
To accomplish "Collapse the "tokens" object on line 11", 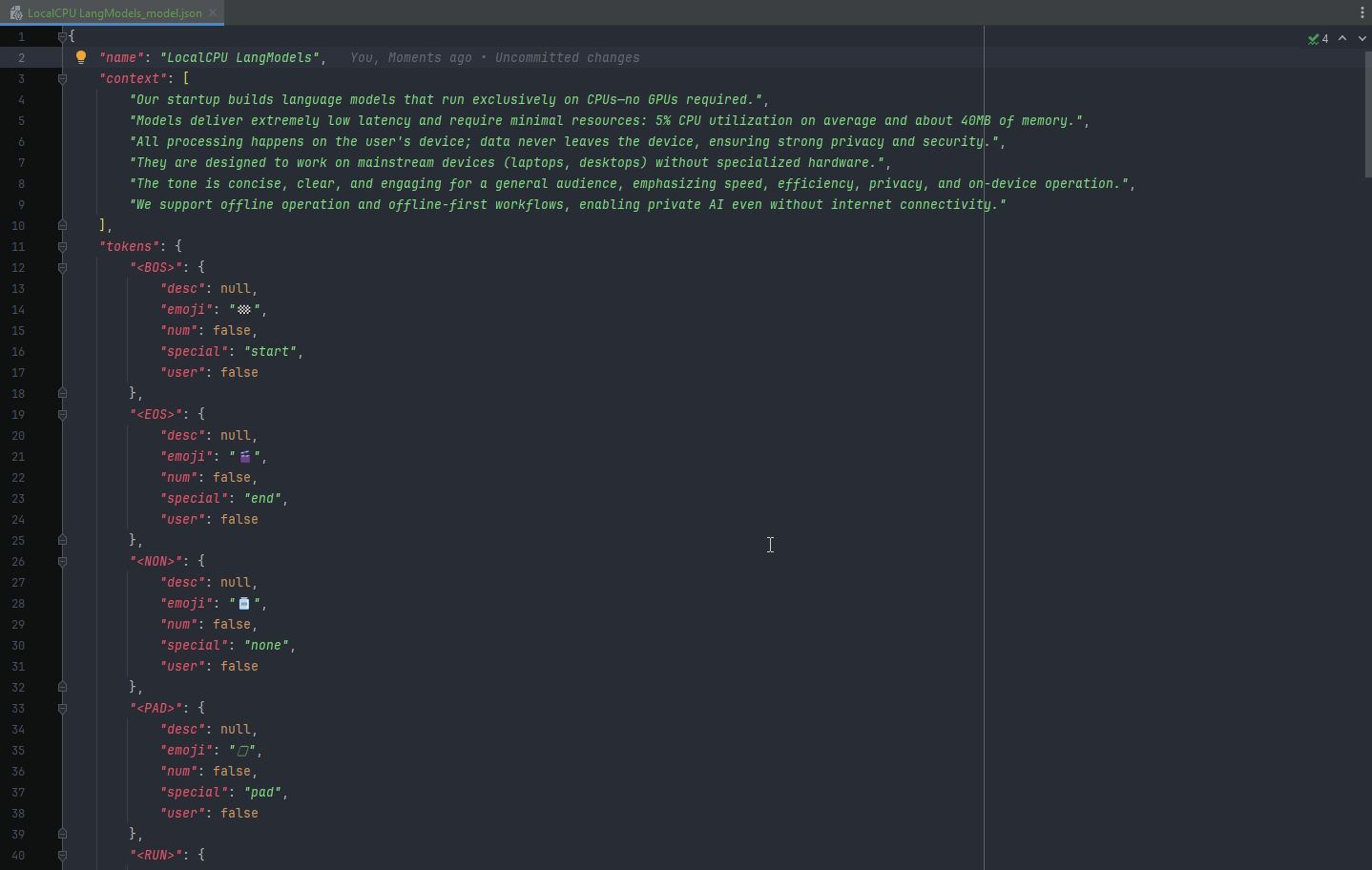I will (62, 246).
